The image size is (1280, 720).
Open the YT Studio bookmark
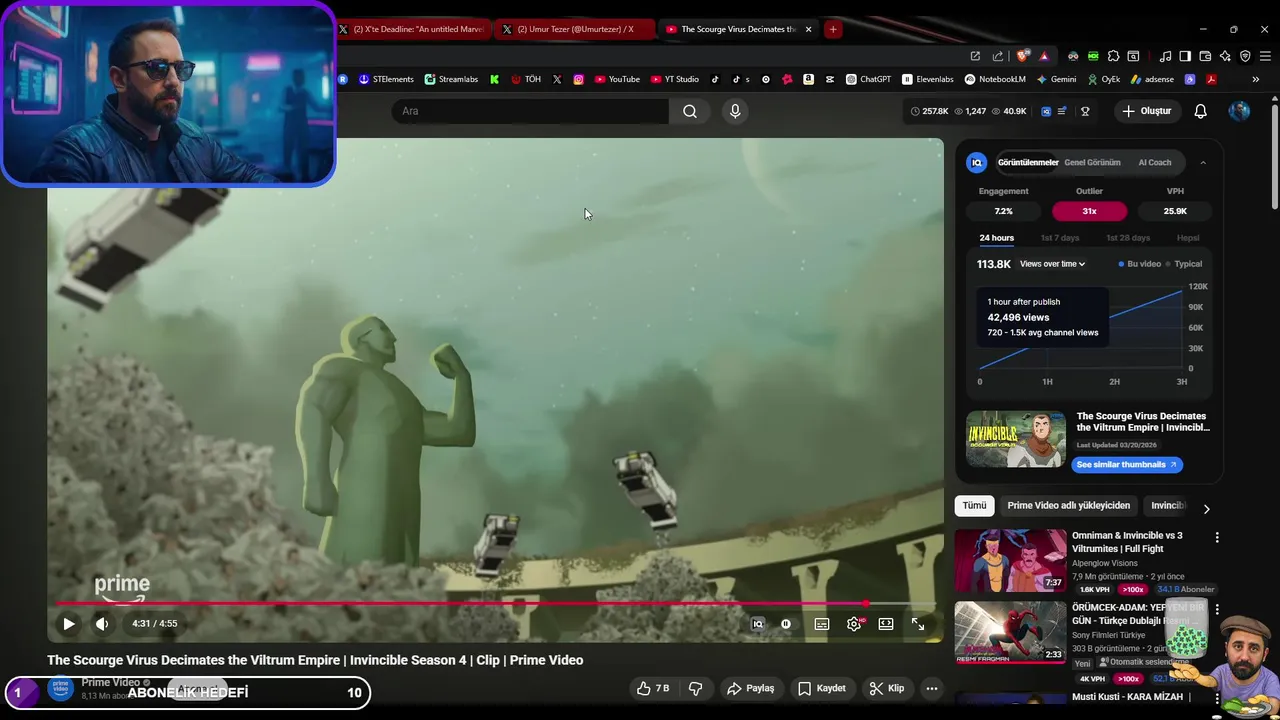[x=675, y=79]
